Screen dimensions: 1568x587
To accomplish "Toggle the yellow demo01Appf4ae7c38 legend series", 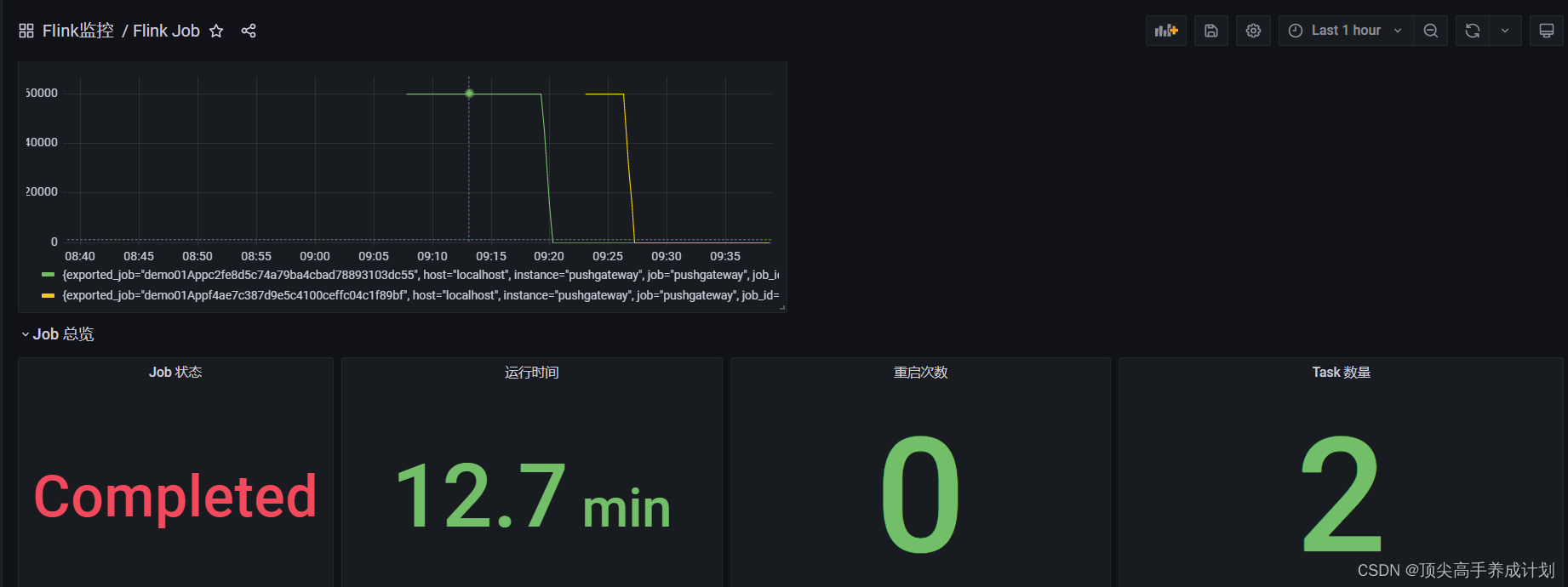I will [49, 295].
